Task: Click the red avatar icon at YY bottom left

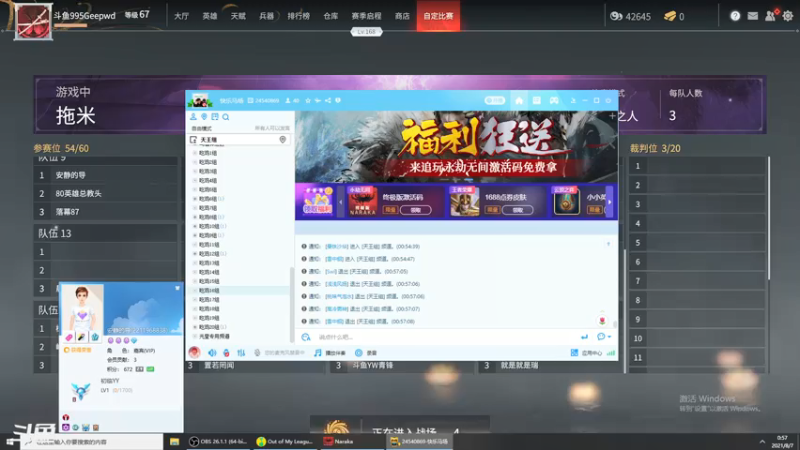Action: click(194, 352)
